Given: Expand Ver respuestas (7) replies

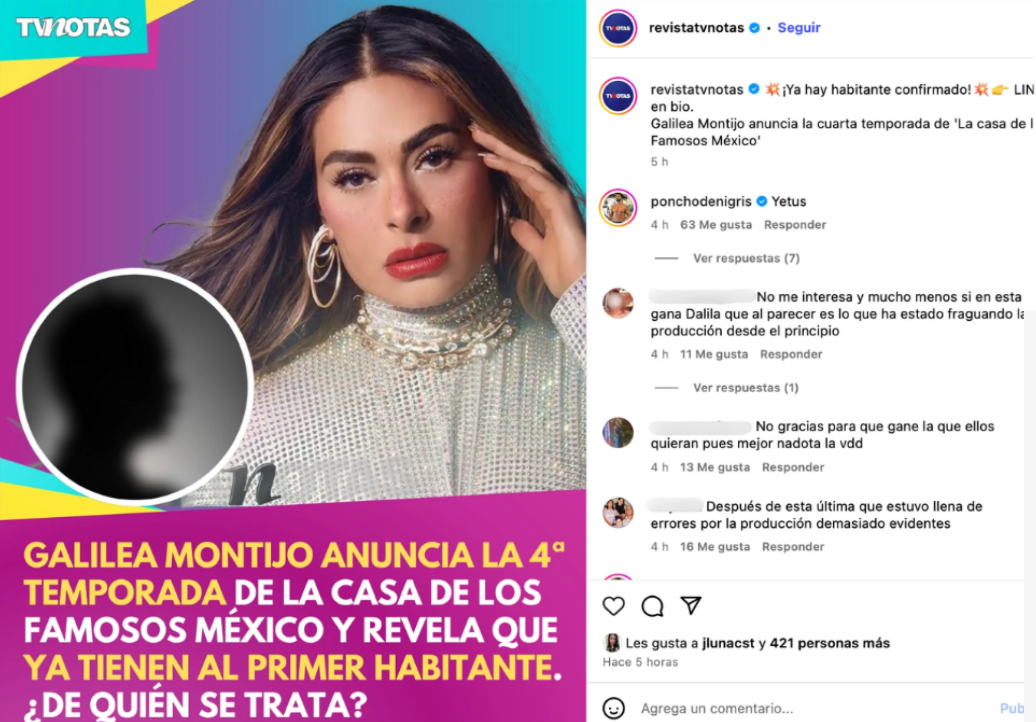Looking at the screenshot, I should pyautogui.click(x=746, y=258).
